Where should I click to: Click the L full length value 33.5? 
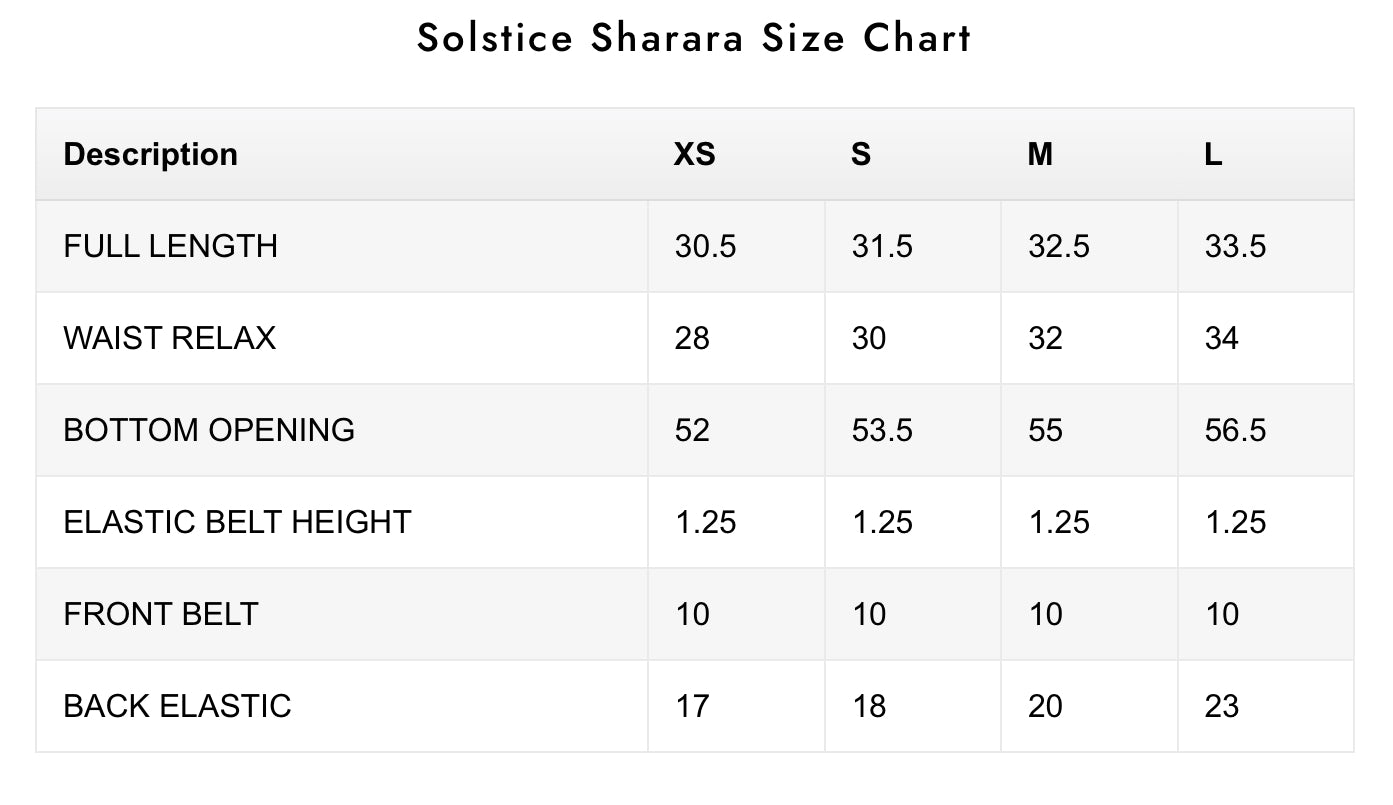tap(1236, 246)
